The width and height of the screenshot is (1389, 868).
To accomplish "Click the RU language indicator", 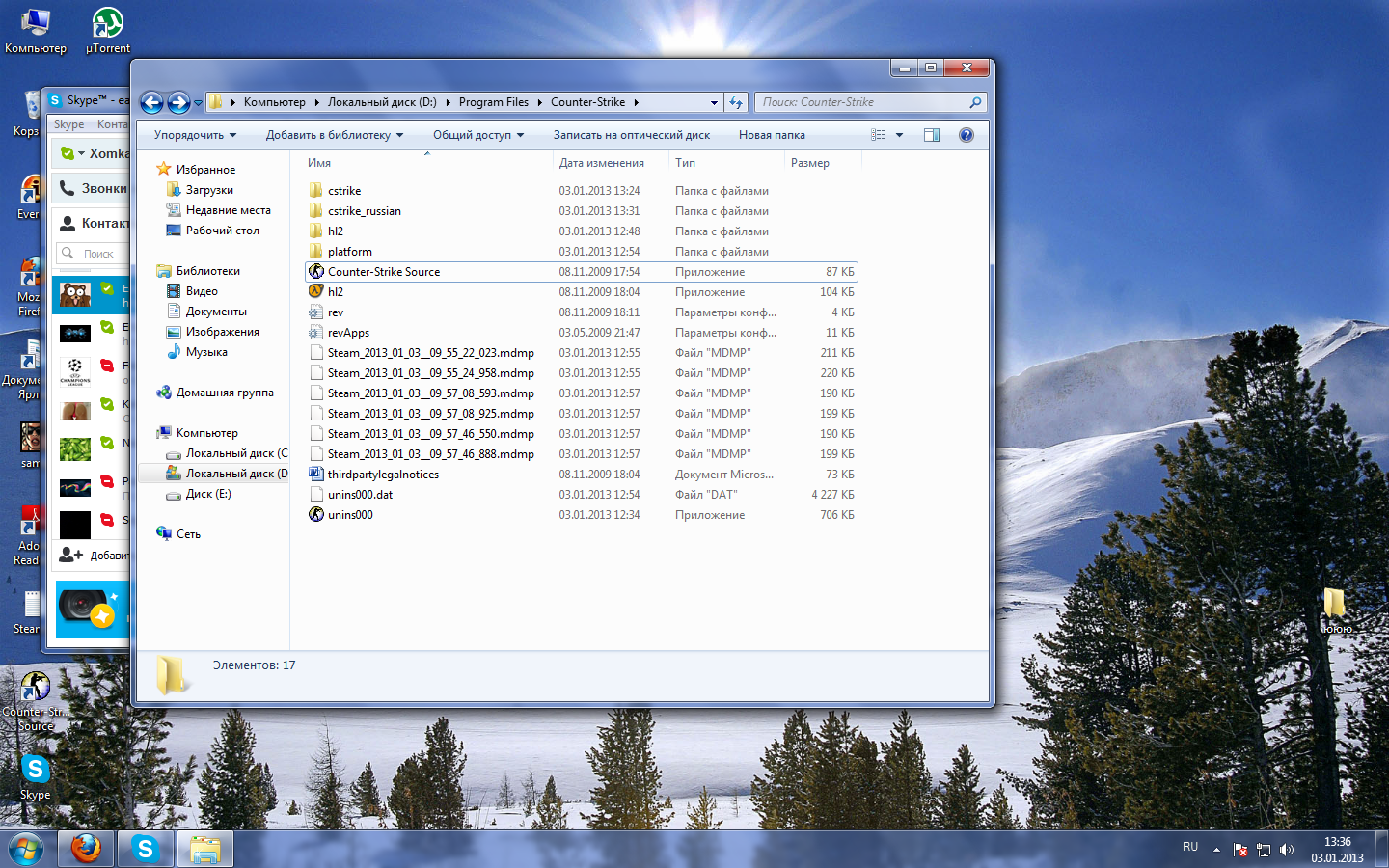I will pos(1190,847).
